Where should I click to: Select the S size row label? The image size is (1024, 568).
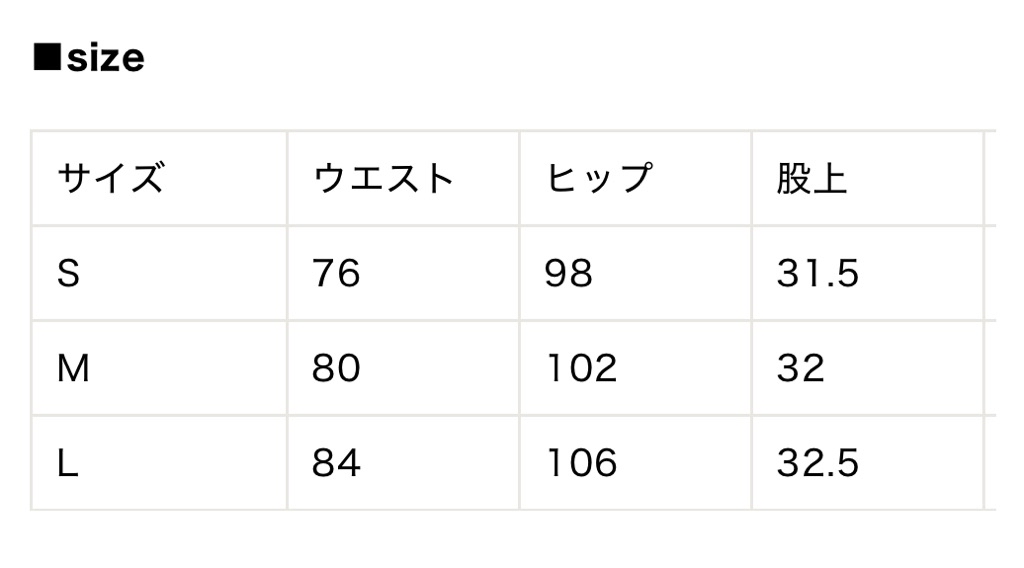[x=68, y=273]
